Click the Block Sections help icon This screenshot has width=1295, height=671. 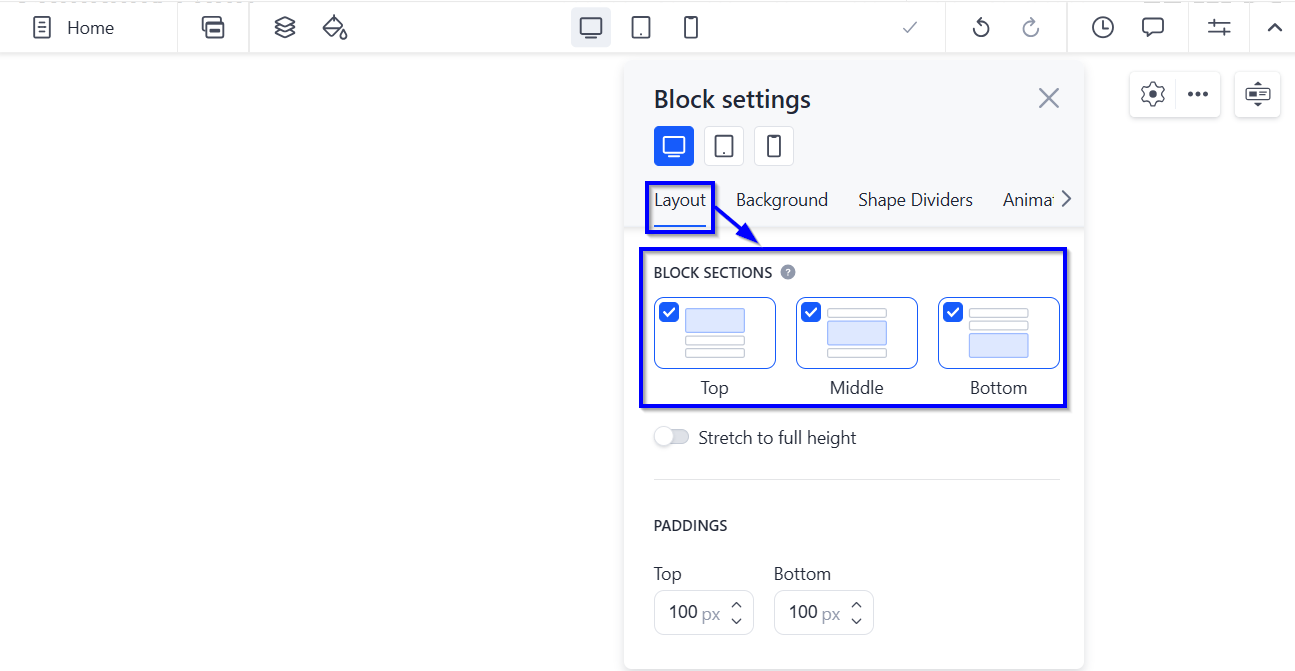788,272
